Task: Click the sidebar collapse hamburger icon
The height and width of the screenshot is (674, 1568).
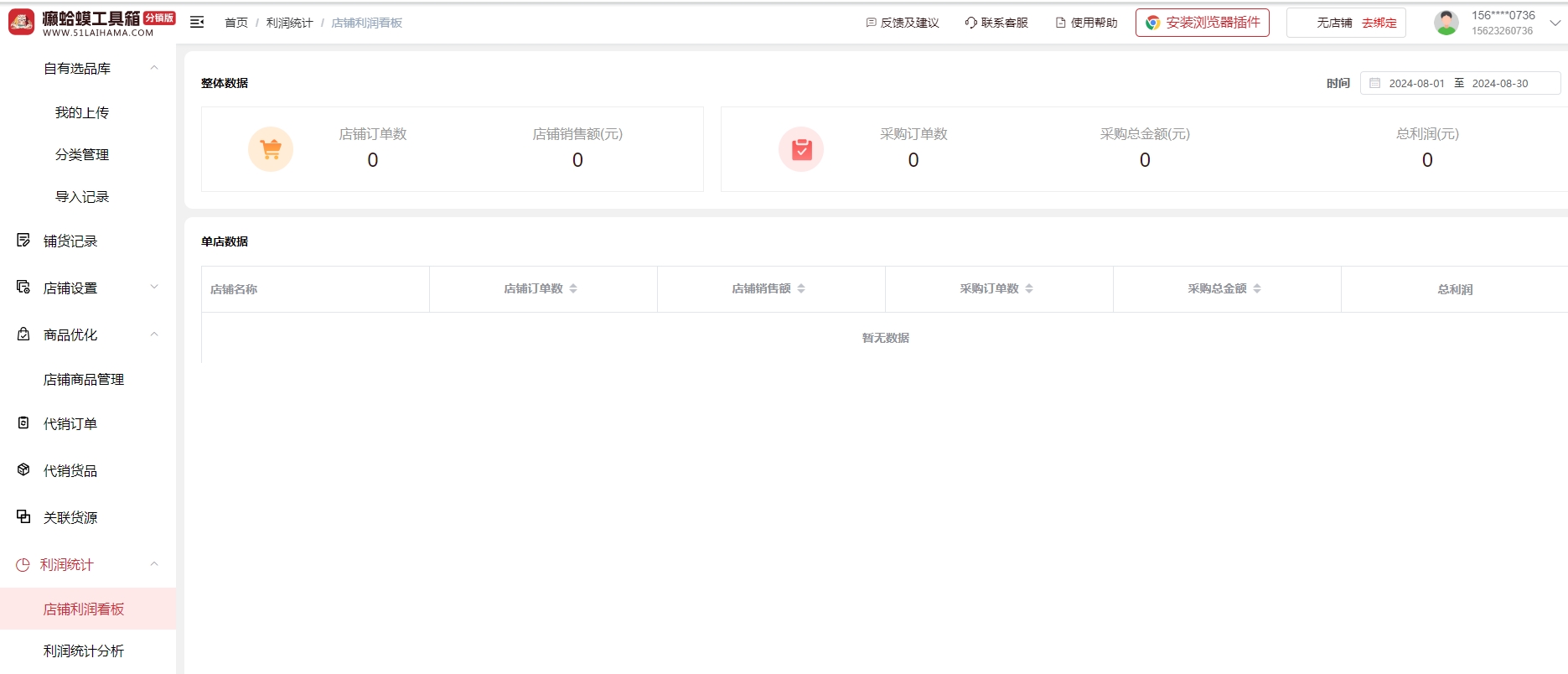Action: [197, 23]
